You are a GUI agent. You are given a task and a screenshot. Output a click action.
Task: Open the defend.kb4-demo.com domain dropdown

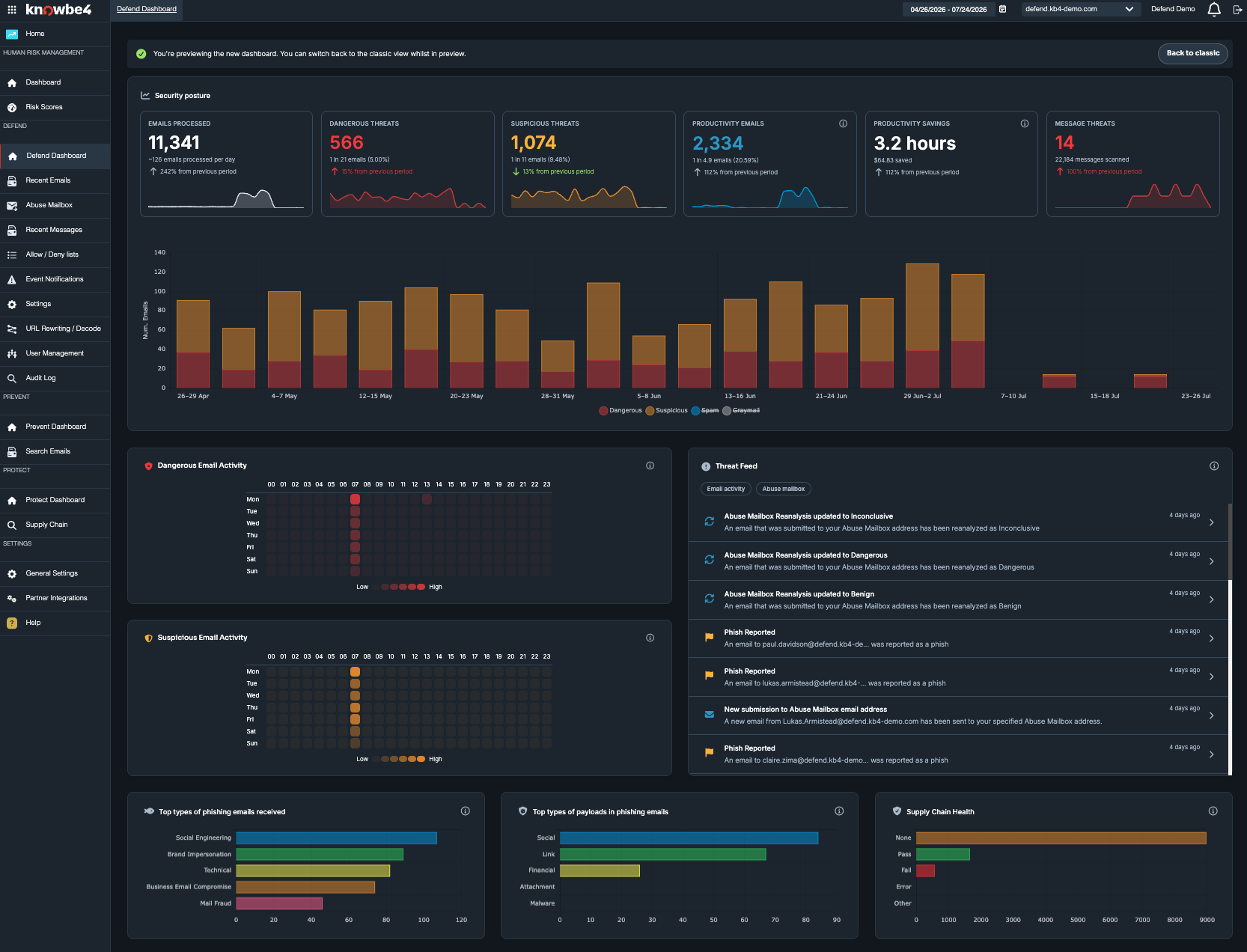(x=1079, y=9)
